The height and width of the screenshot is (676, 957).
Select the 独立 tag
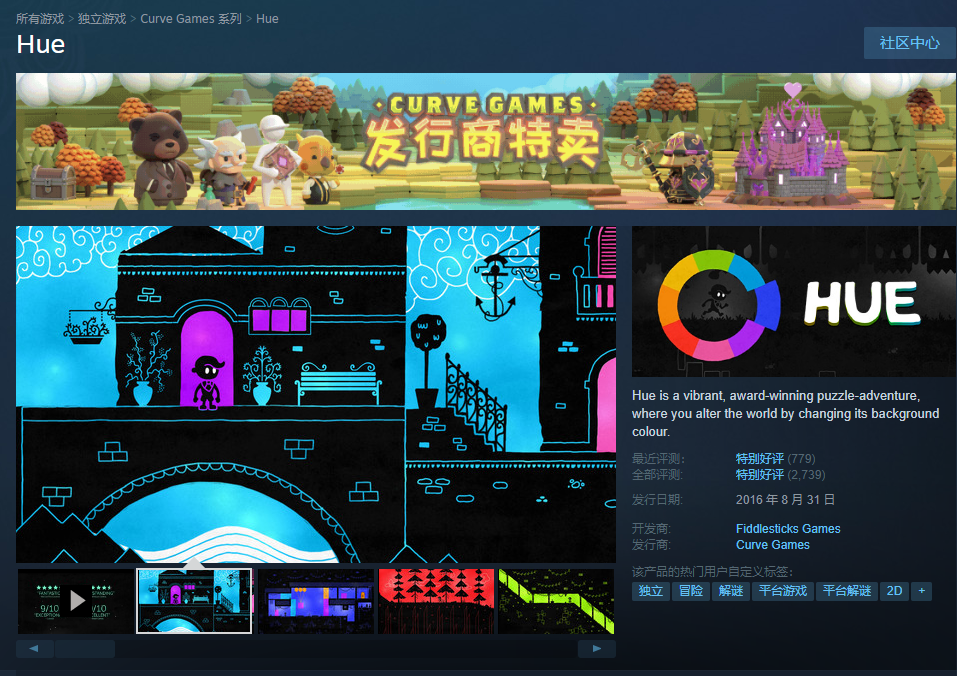click(651, 591)
